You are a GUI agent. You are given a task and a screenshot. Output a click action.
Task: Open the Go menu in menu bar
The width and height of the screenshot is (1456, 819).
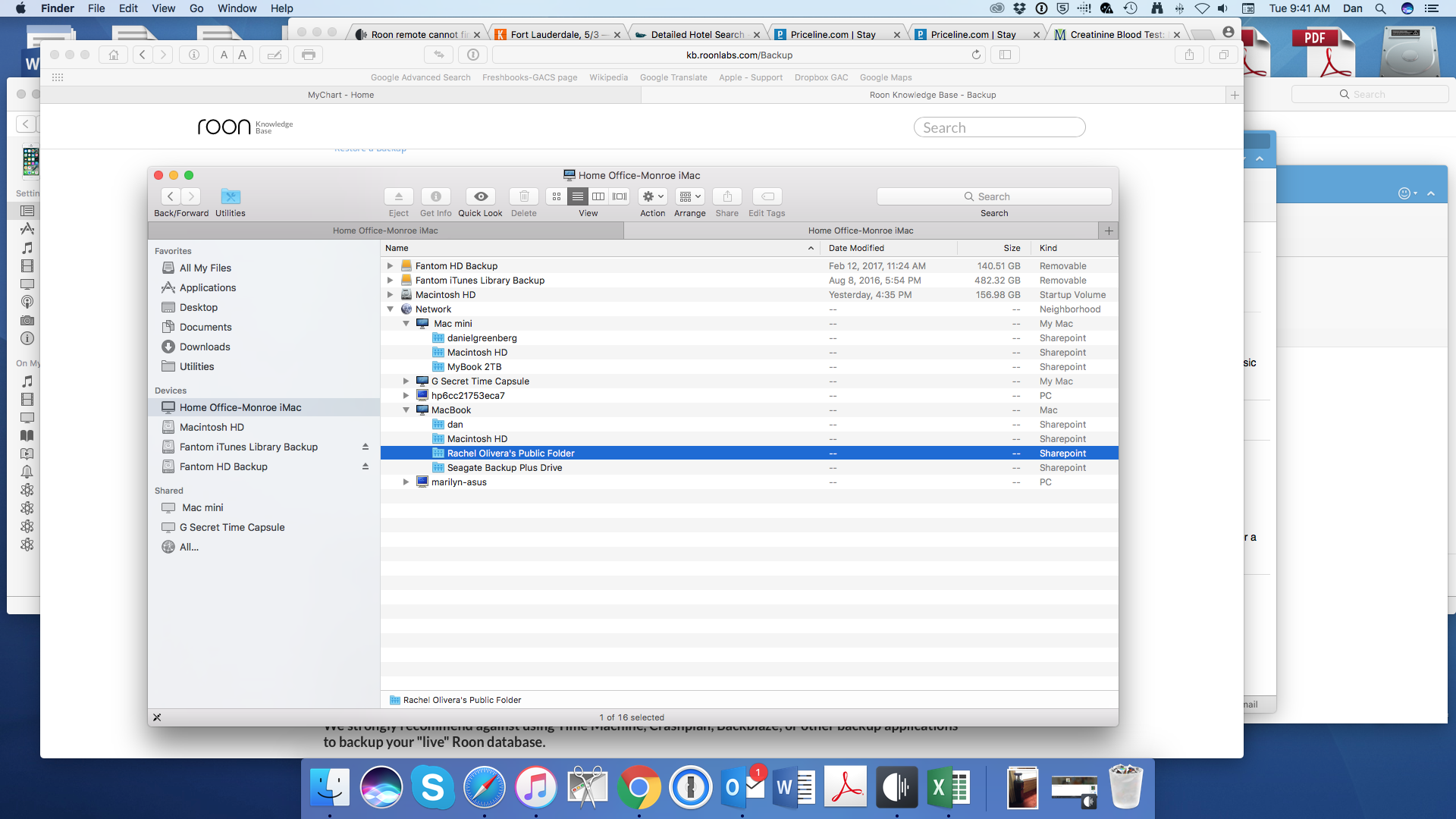pos(196,8)
